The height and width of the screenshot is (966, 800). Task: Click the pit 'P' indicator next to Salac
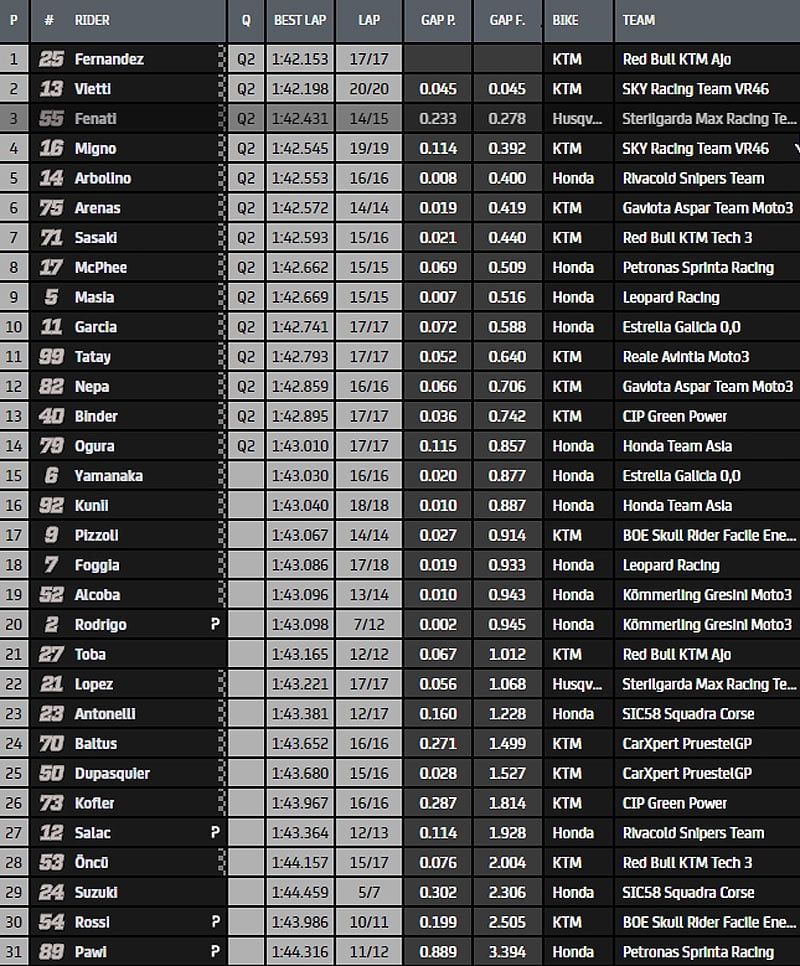(x=214, y=833)
